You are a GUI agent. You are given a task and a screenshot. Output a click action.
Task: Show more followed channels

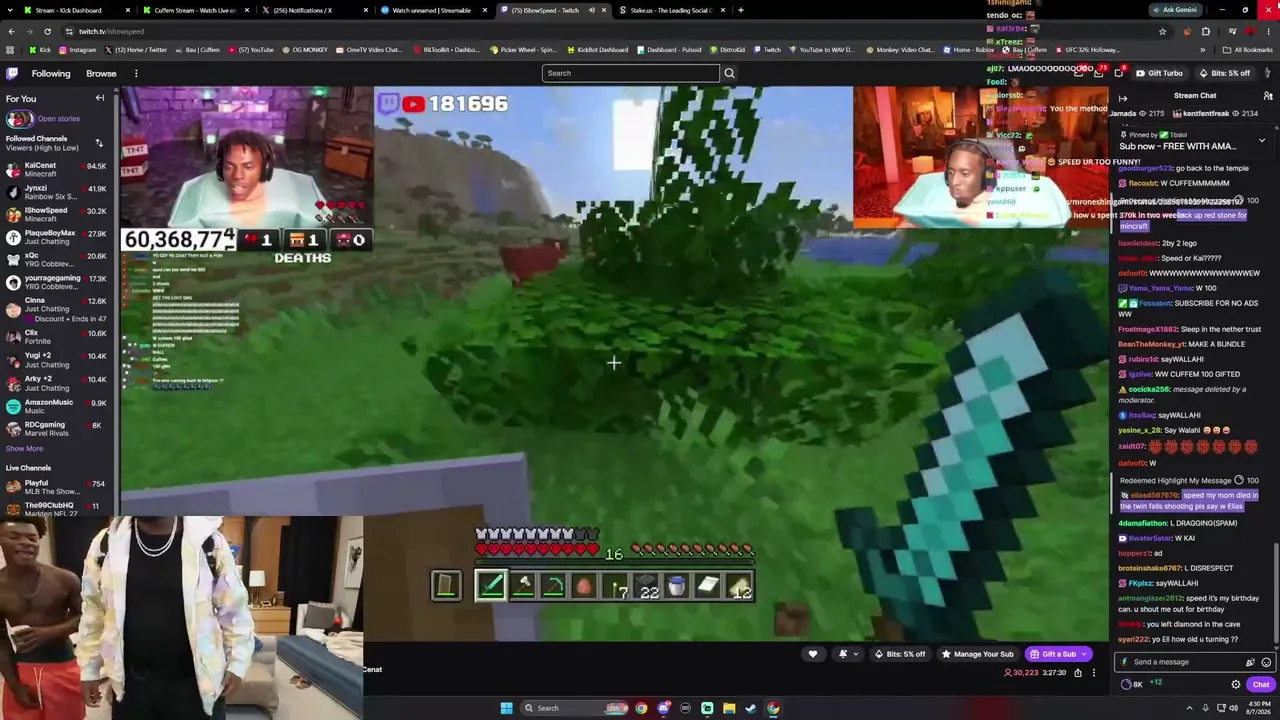tap(25, 448)
